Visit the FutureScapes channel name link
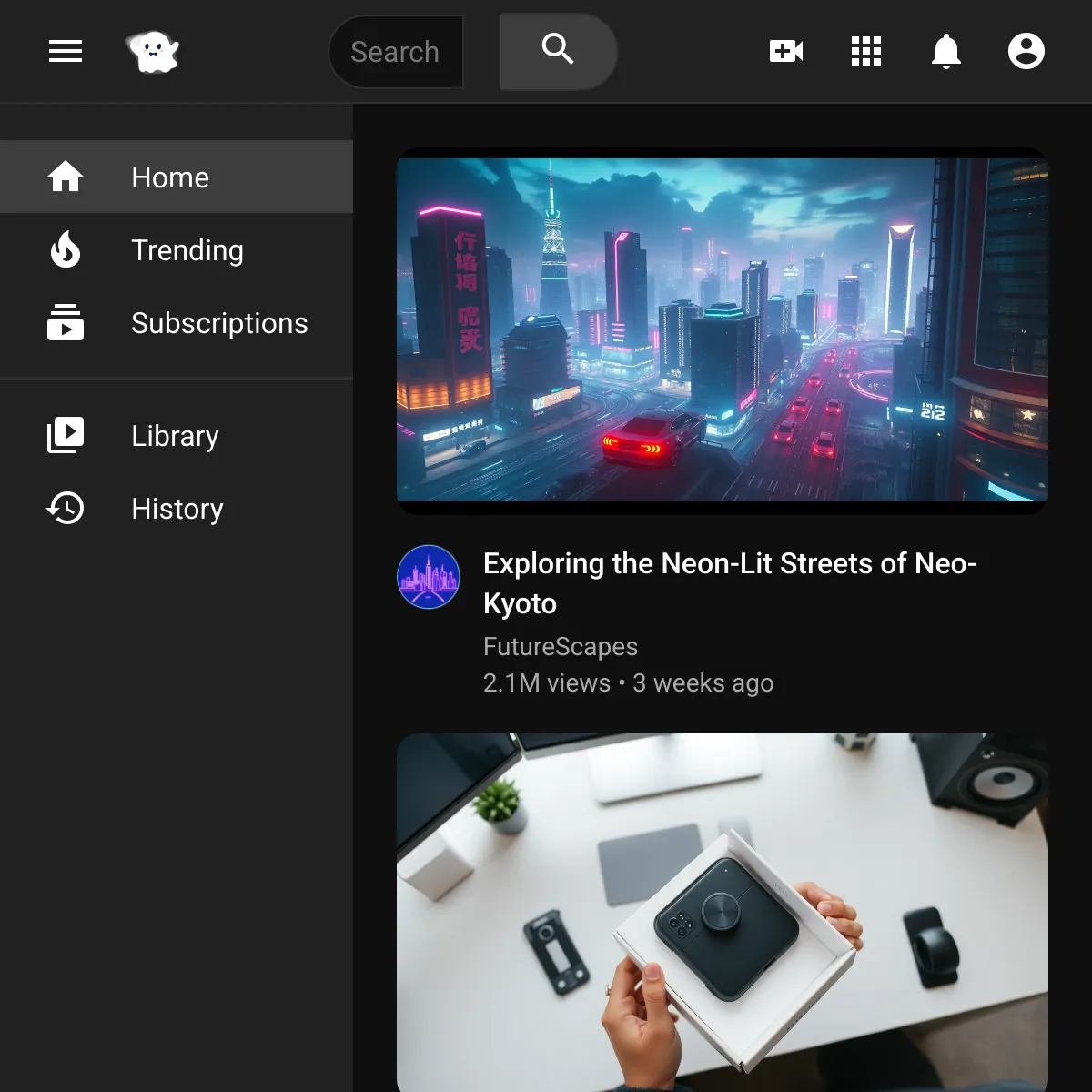Viewport: 1092px width, 1092px height. [561, 646]
